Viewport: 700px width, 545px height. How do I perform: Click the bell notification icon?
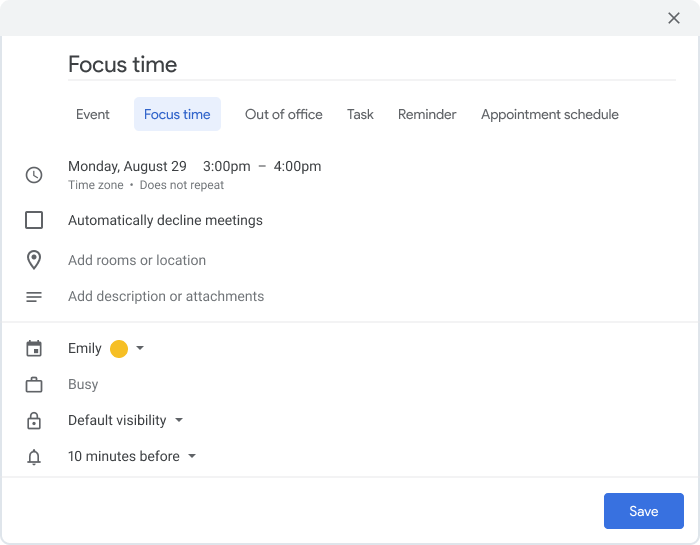[x=34, y=457]
